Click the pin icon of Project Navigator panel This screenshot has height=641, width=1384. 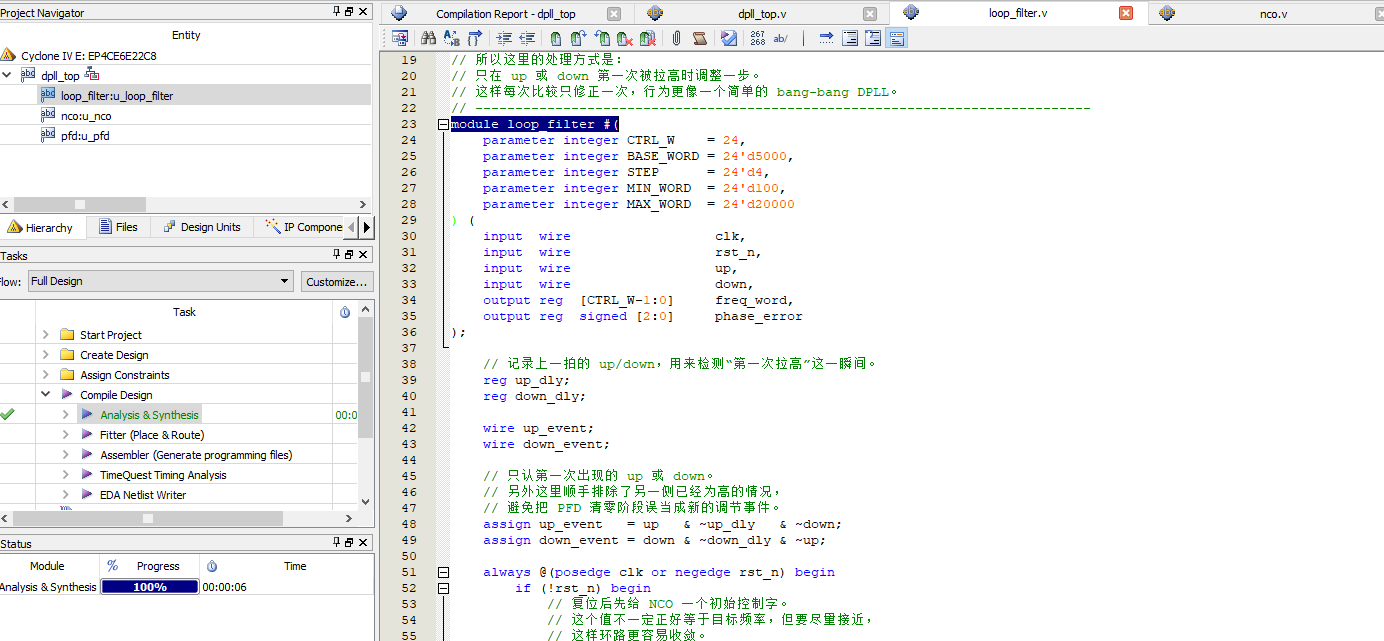tap(336, 12)
